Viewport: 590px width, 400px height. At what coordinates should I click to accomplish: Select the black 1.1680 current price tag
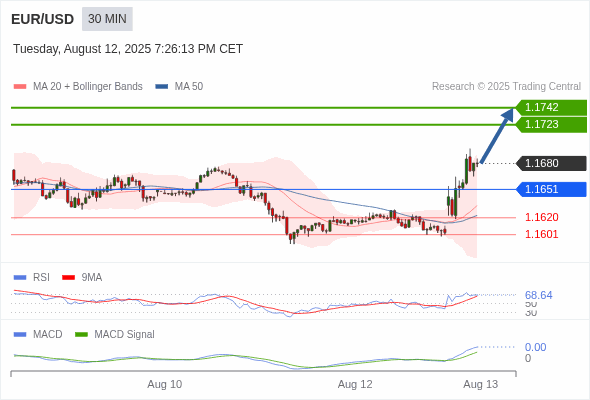[x=551, y=163]
